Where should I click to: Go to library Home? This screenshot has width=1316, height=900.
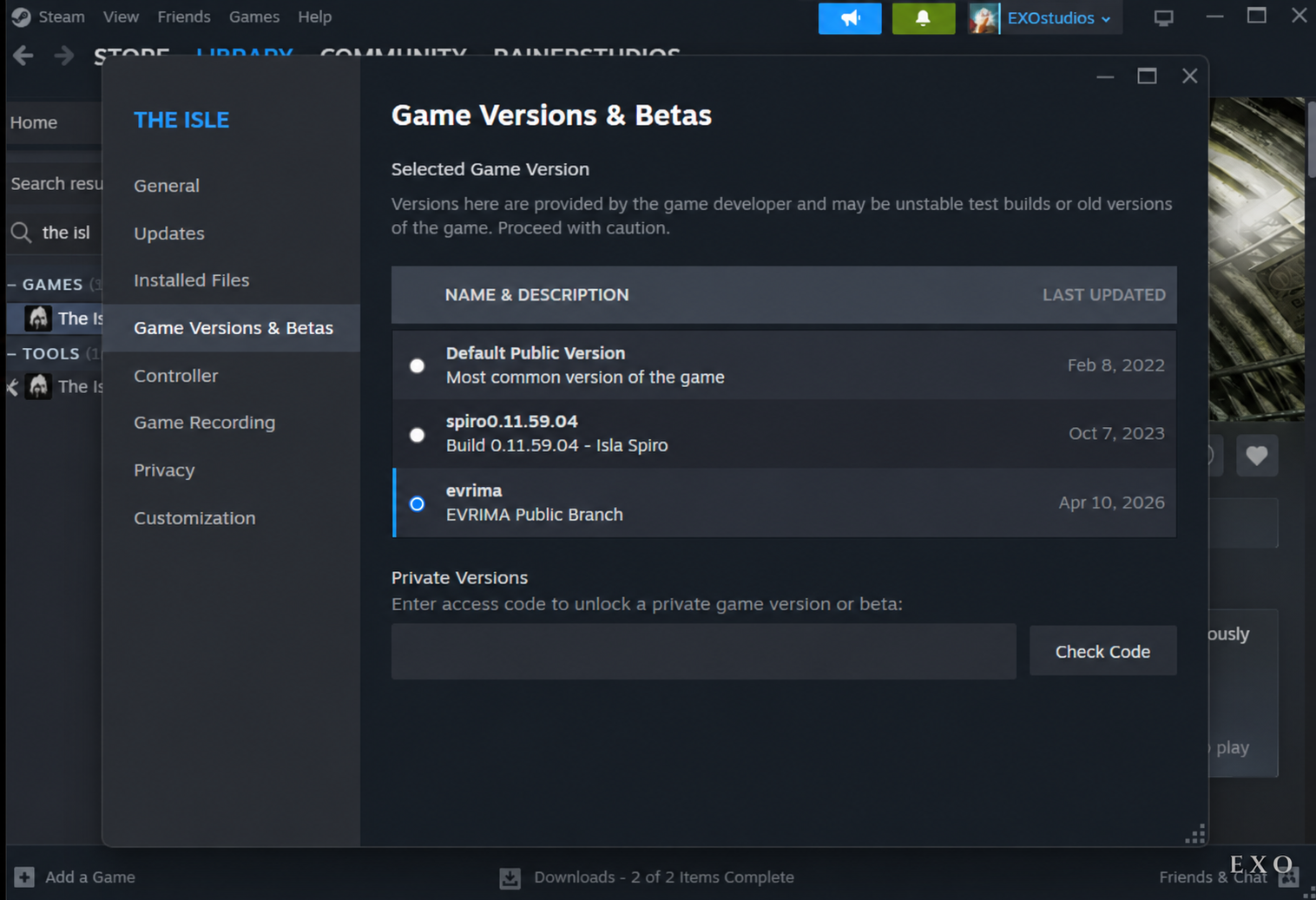point(34,122)
